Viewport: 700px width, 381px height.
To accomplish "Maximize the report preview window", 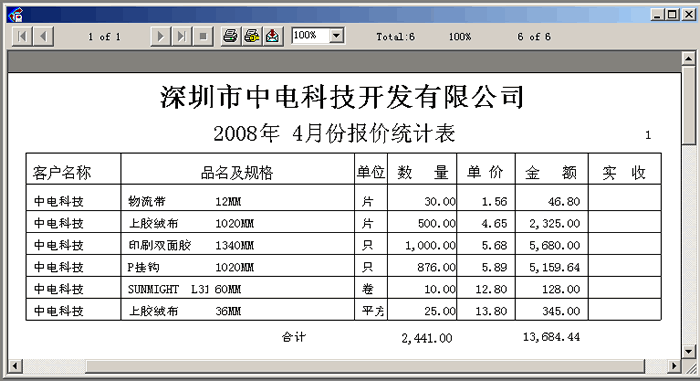I will pyautogui.click(x=672, y=15).
